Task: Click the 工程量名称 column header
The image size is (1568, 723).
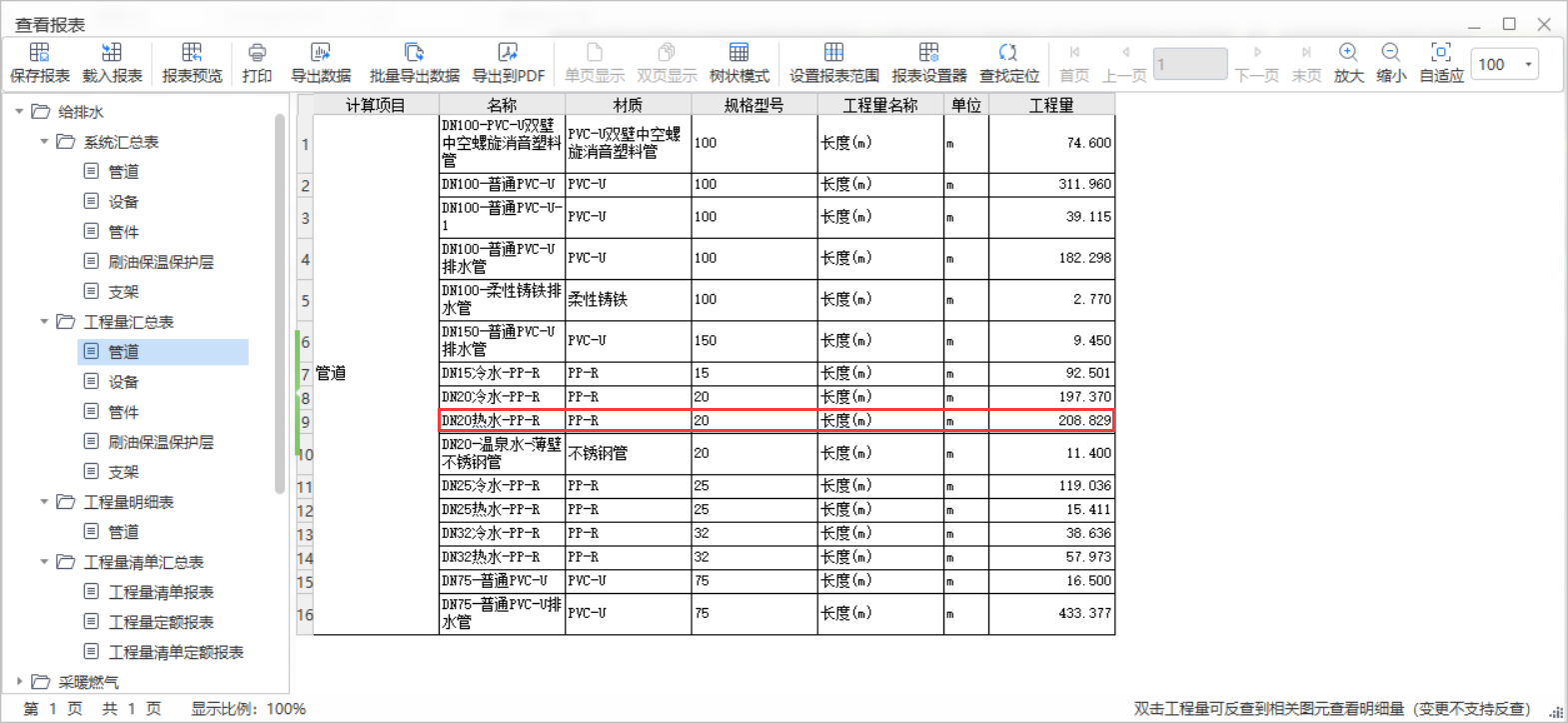Action: tap(879, 104)
